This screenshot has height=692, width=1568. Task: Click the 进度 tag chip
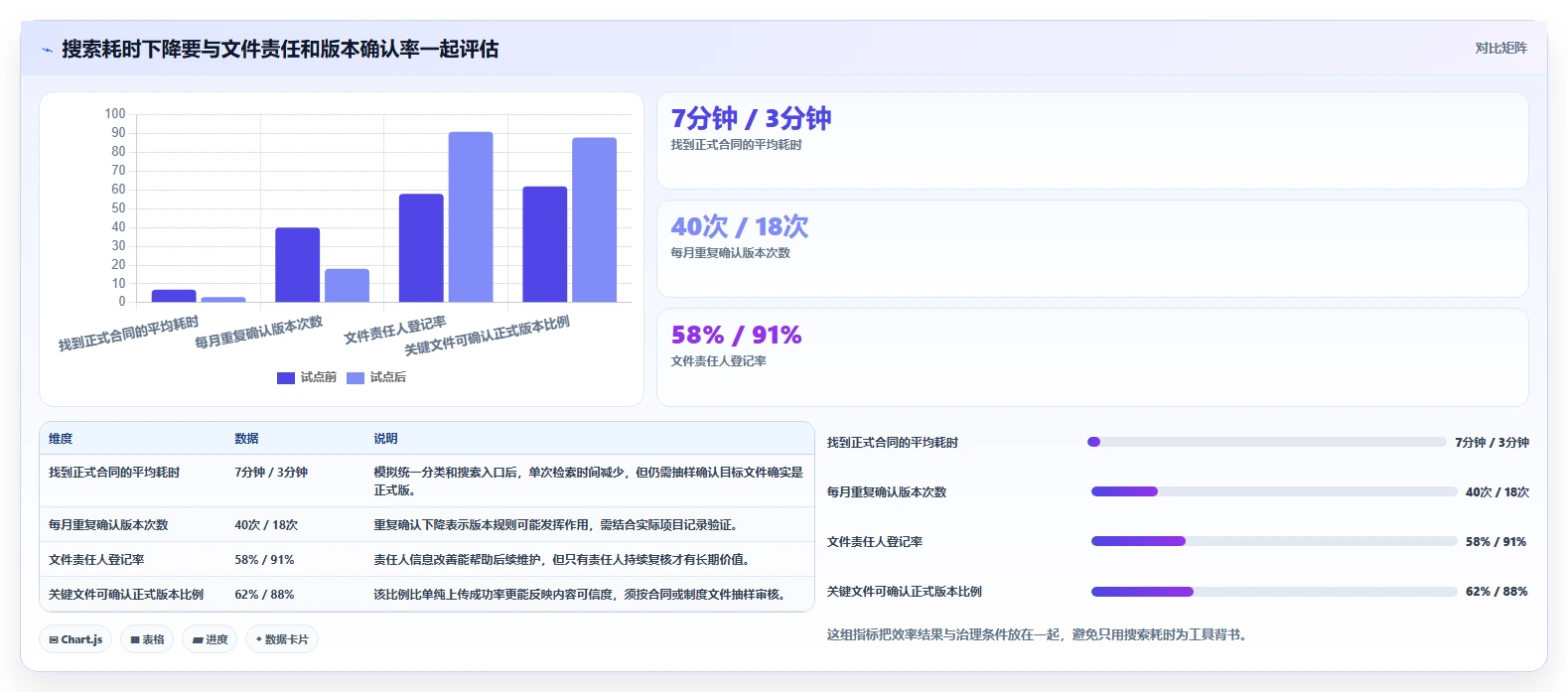[210, 639]
